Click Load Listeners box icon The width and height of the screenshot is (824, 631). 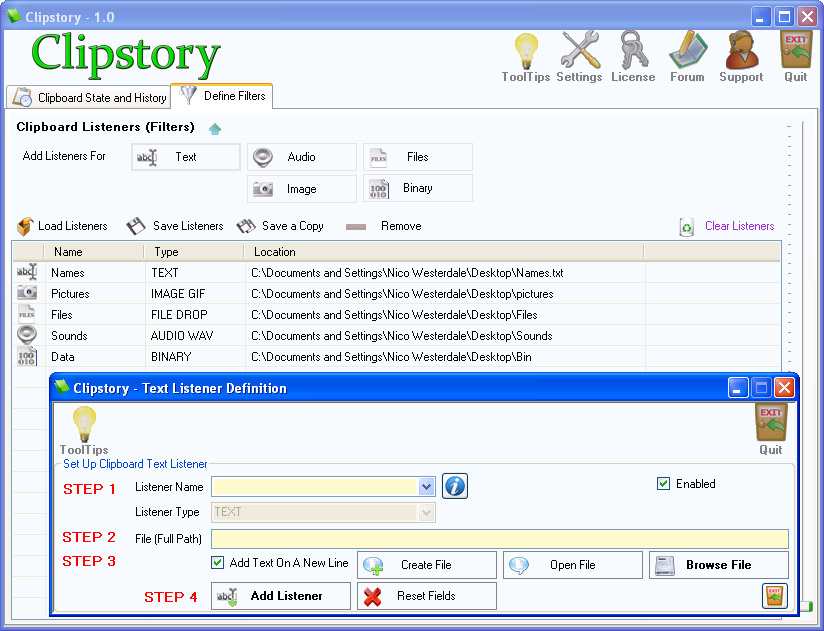25,226
